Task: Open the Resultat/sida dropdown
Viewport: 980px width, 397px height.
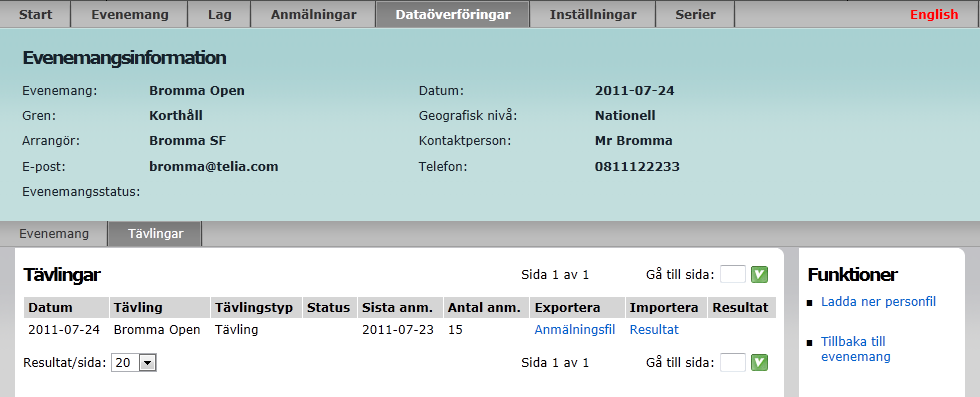Action: tap(134, 363)
